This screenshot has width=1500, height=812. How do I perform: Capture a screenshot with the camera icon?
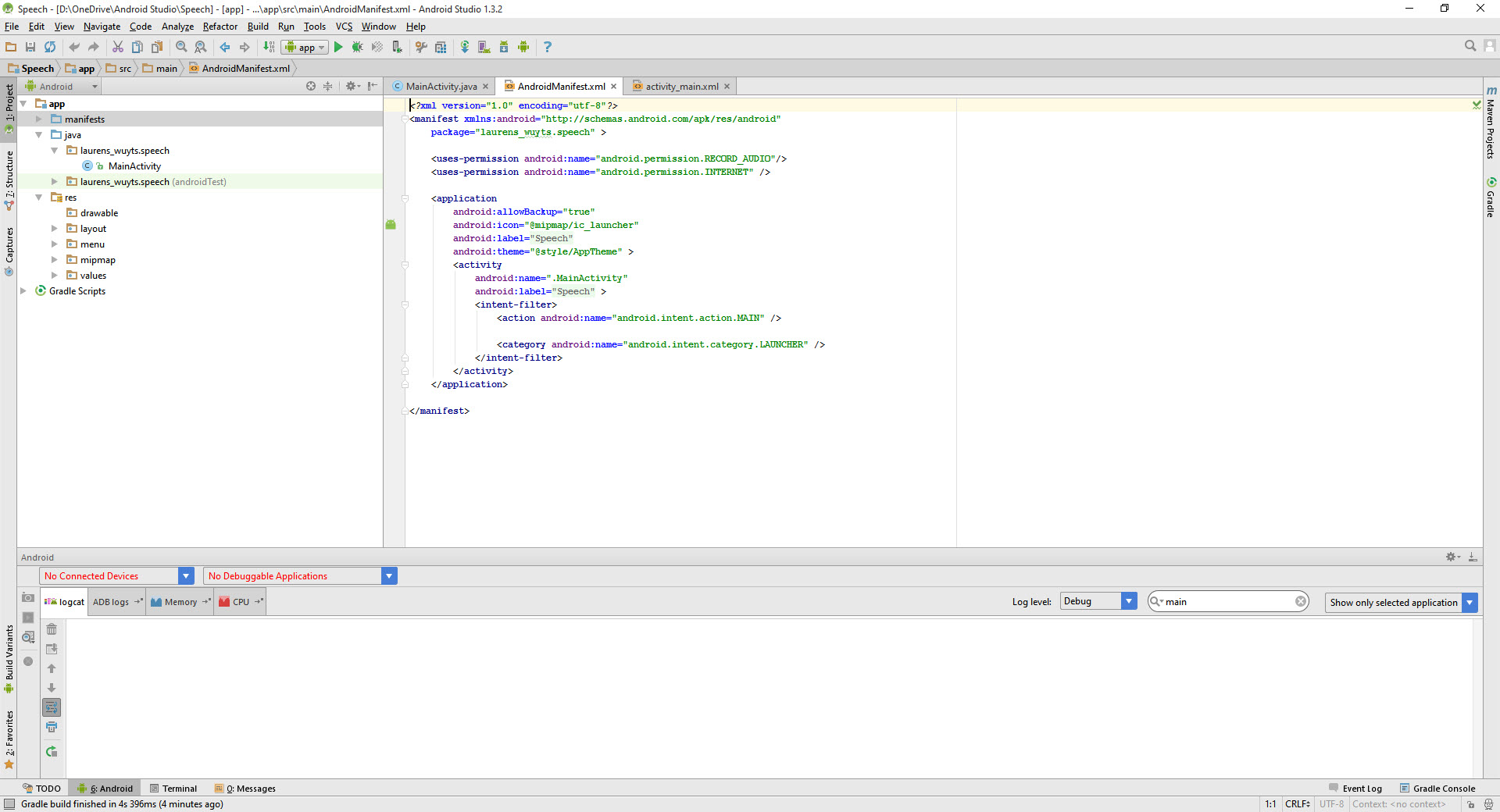click(28, 597)
